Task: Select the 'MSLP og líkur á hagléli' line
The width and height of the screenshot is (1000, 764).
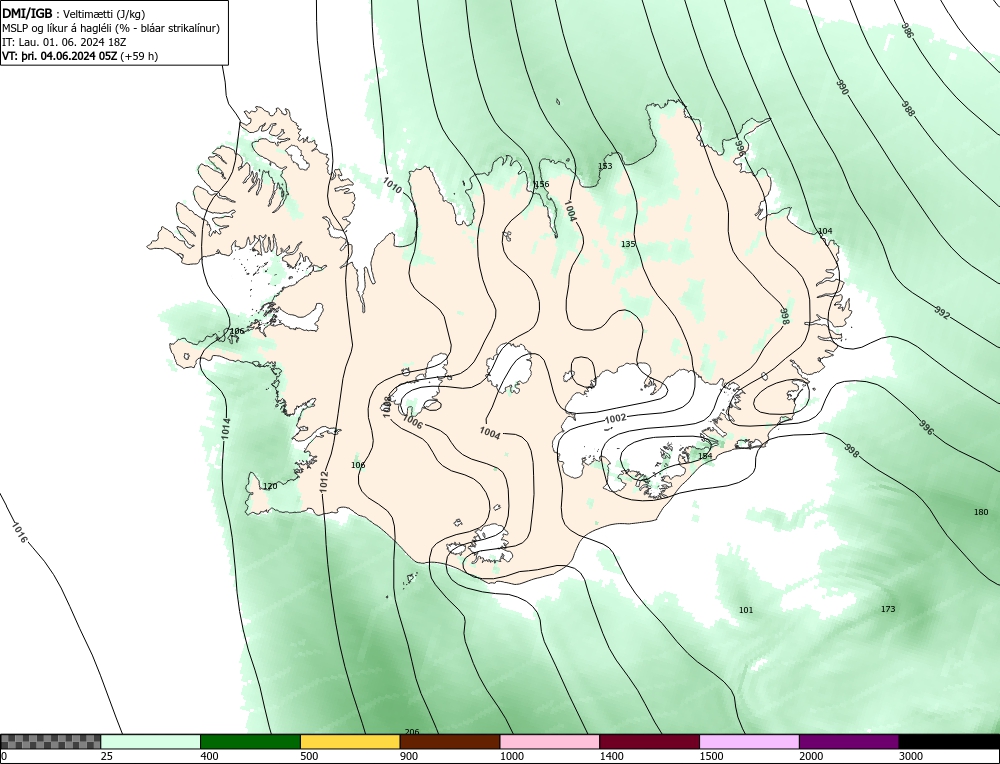Action: (x=111, y=28)
